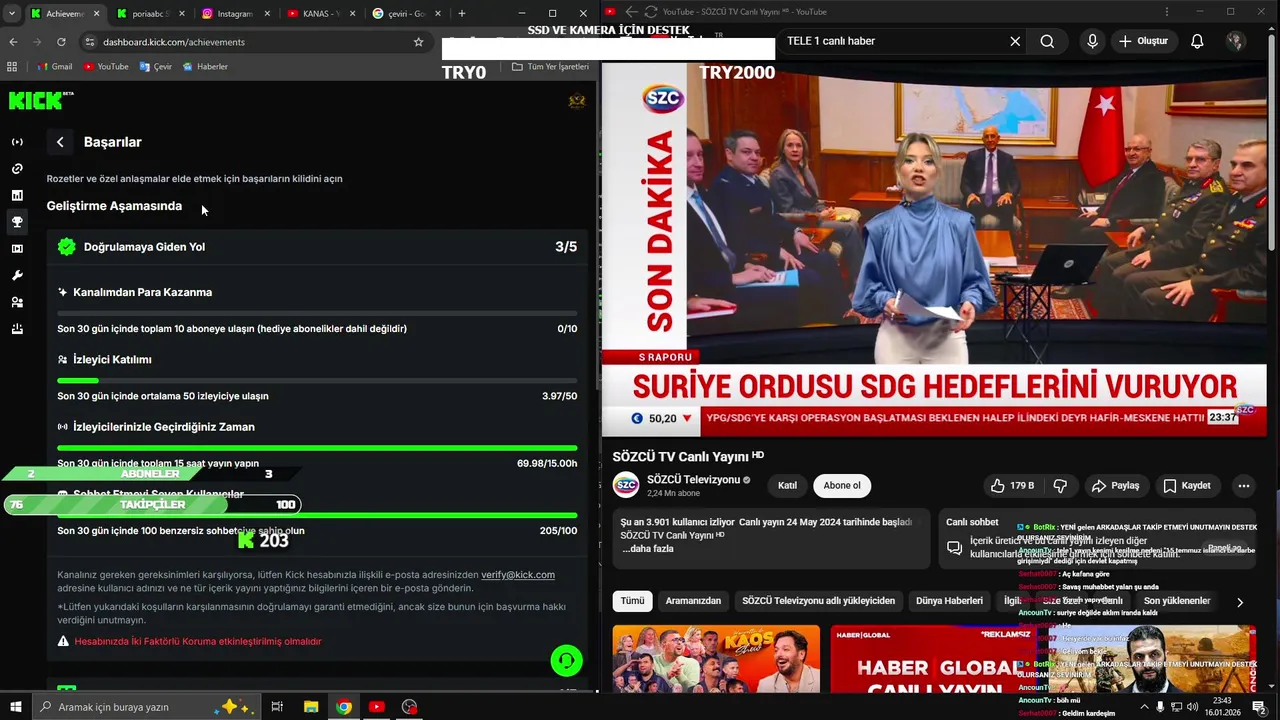Image resolution: width=1280 pixels, height=720 pixels.
Task: Click Katıl join button
Action: (788, 485)
